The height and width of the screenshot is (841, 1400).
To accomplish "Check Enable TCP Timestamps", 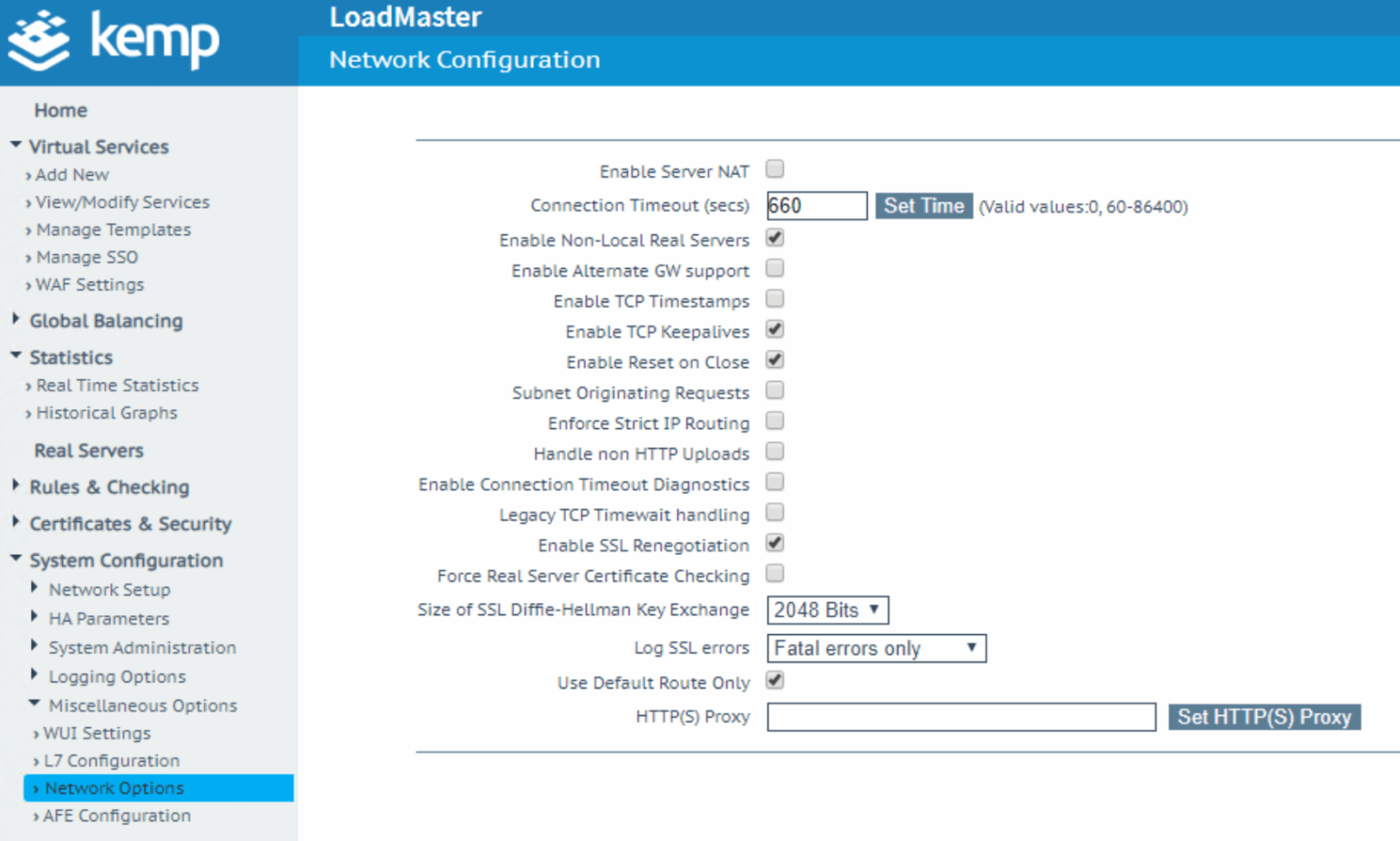I will click(774, 299).
